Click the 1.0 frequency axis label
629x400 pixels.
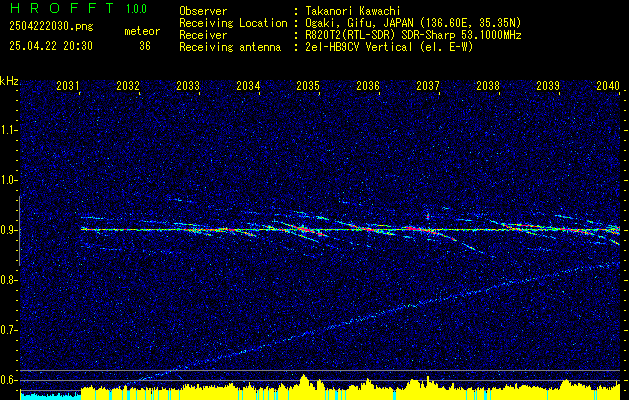[x=9, y=180]
